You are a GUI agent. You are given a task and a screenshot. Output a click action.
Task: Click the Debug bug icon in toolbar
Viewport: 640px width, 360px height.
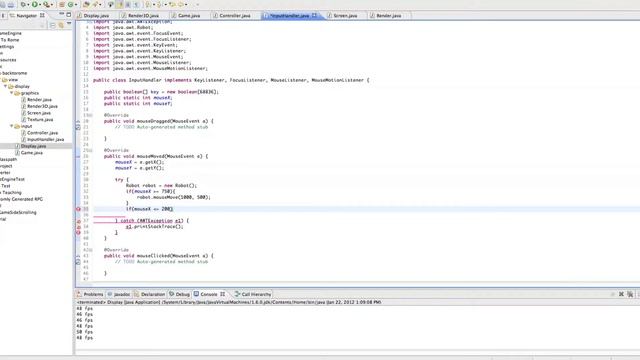click(23, 4)
